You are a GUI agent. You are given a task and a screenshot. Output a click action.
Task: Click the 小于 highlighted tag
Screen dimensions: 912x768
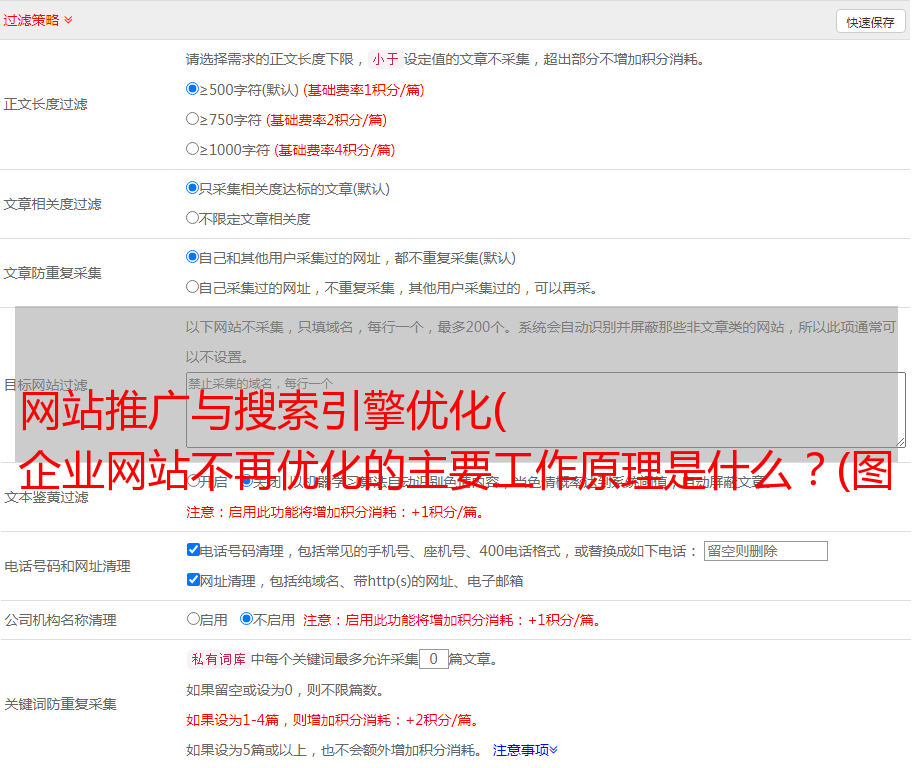click(x=385, y=59)
